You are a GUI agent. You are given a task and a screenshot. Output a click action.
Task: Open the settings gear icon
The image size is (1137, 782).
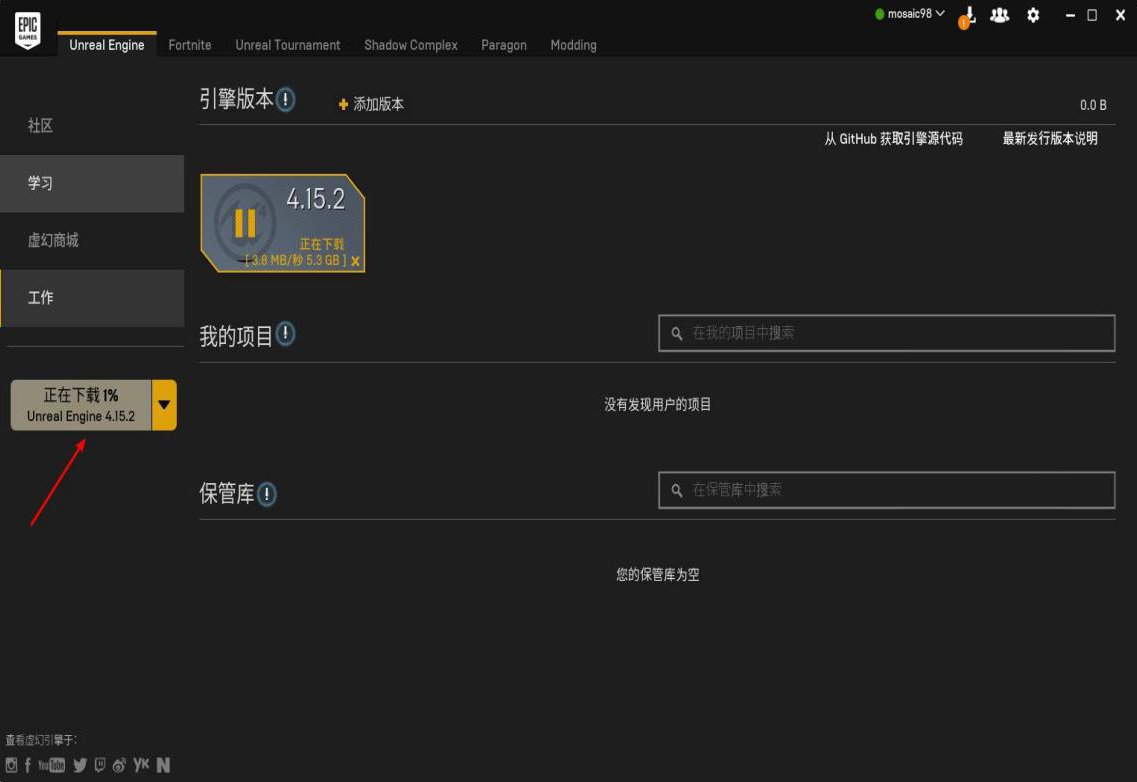1033,15
